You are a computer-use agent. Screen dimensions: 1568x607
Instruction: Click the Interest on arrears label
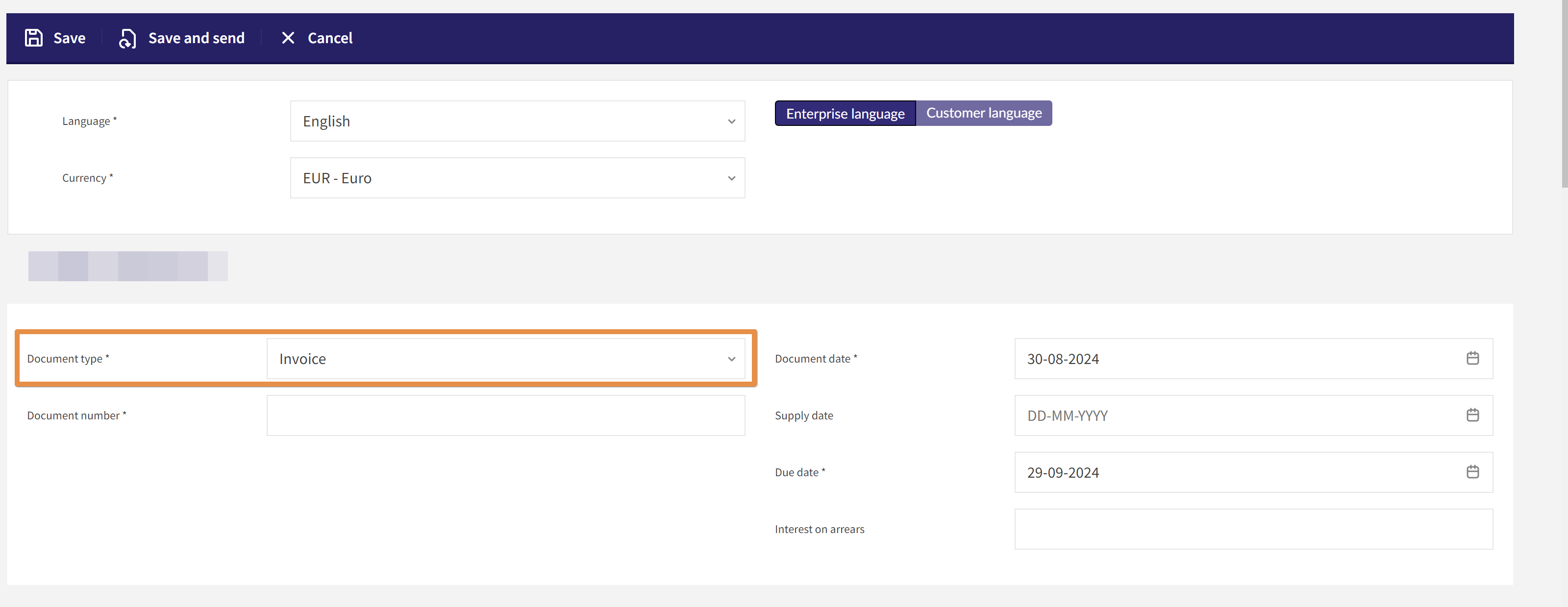click(x=820, y=529)
